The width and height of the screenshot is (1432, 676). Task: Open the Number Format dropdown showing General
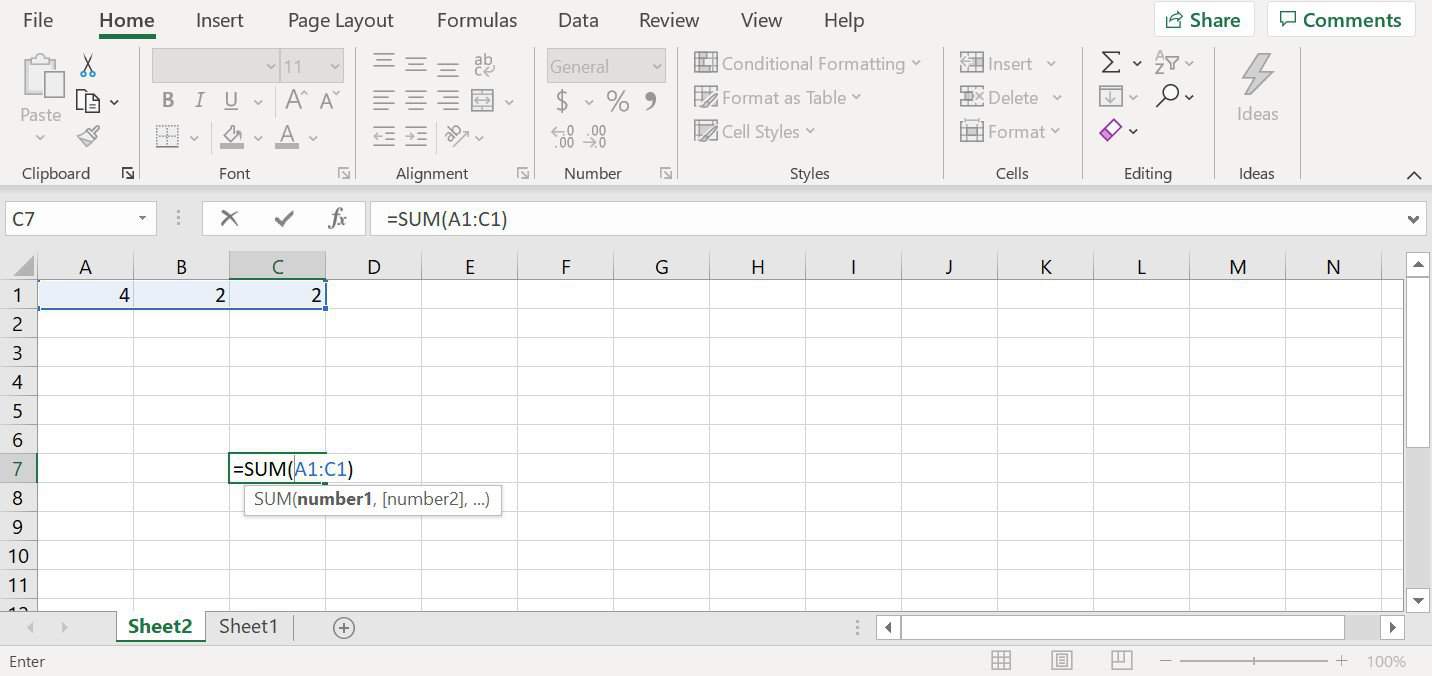point(604,66)
